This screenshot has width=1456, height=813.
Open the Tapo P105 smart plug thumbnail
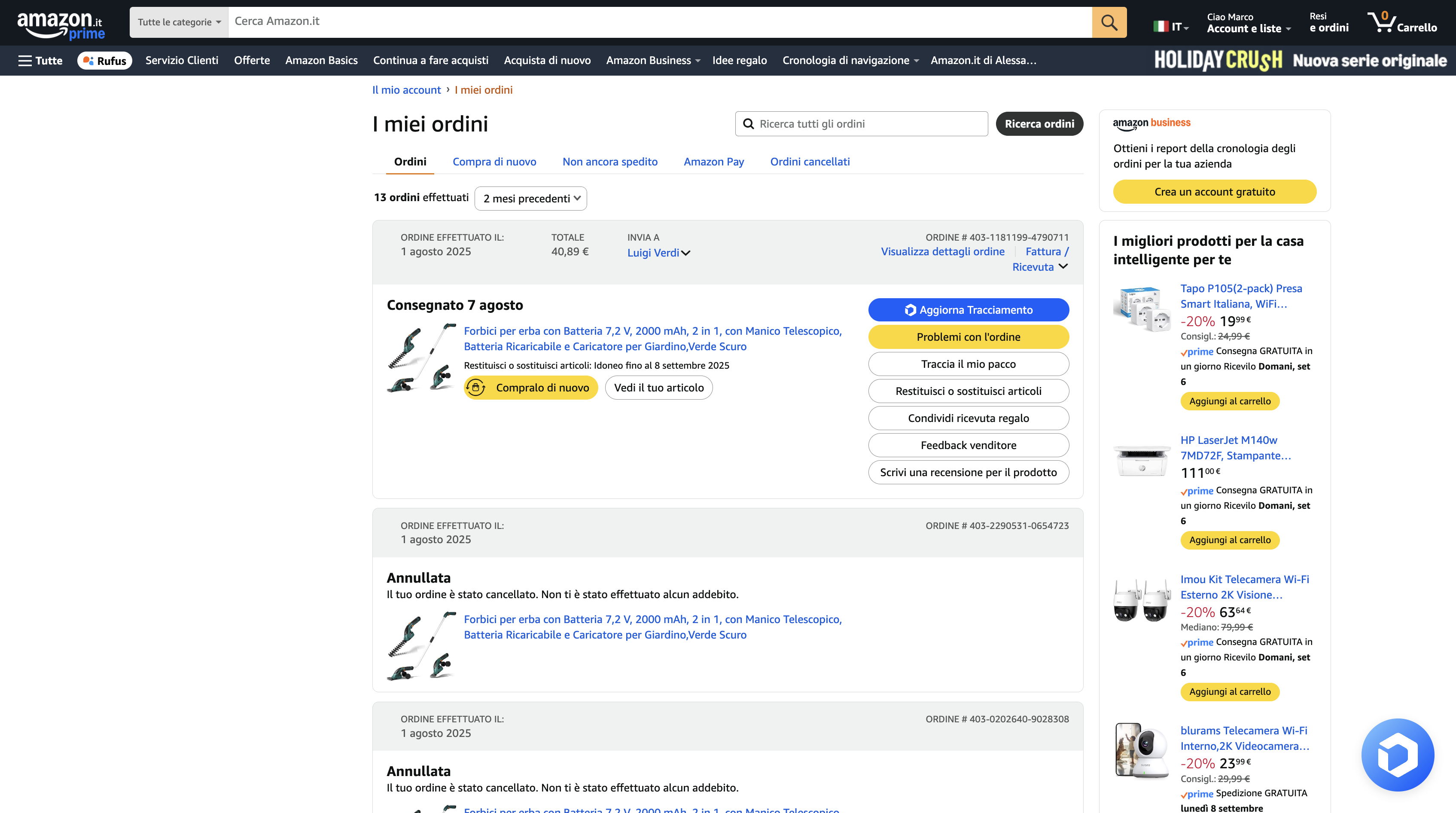[1142, 309]
